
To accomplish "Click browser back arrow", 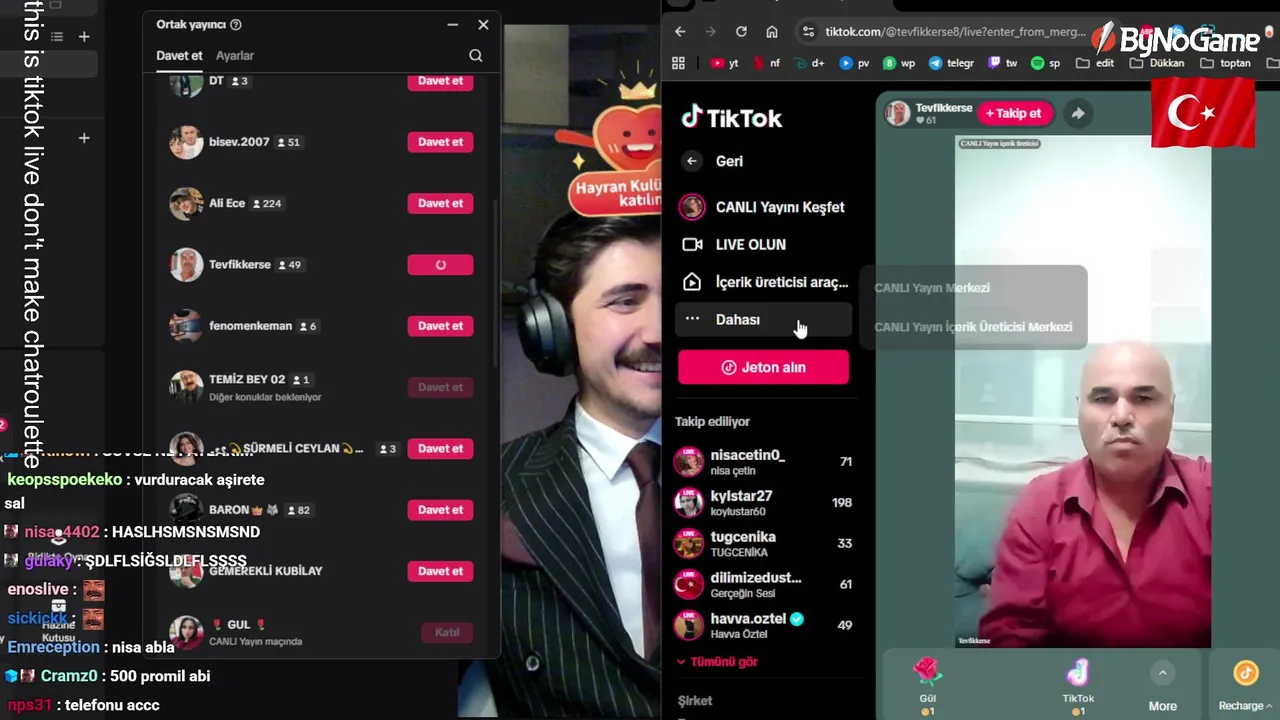I will (680, 32).
